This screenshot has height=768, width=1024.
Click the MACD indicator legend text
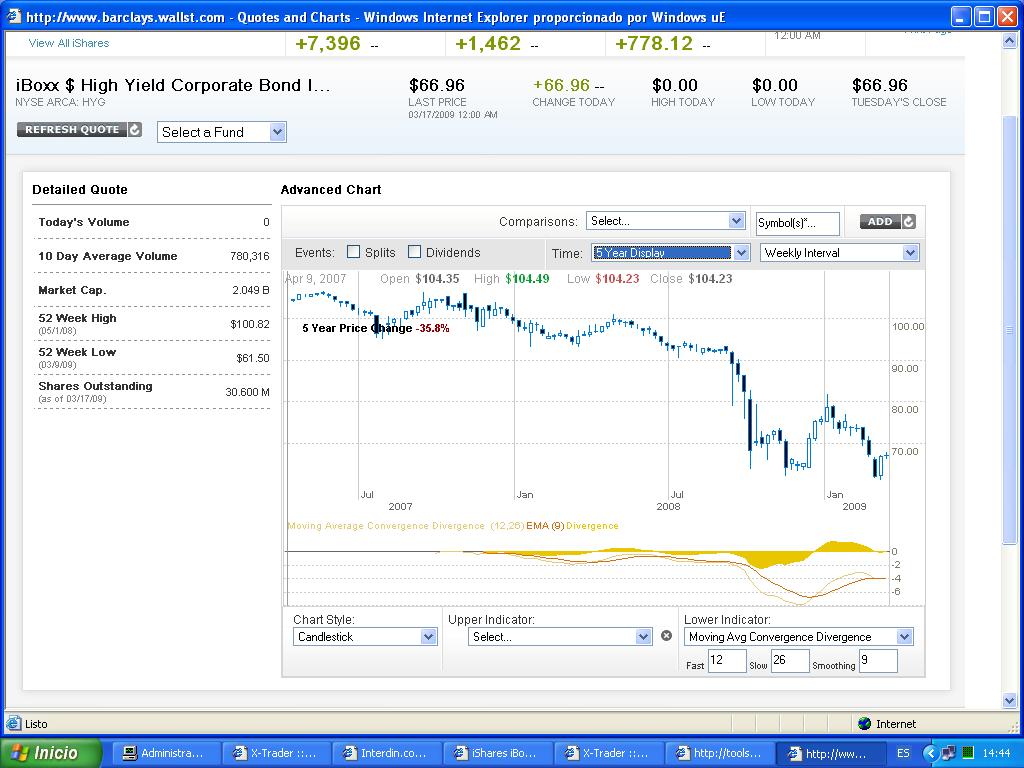(x=453, y=526)
